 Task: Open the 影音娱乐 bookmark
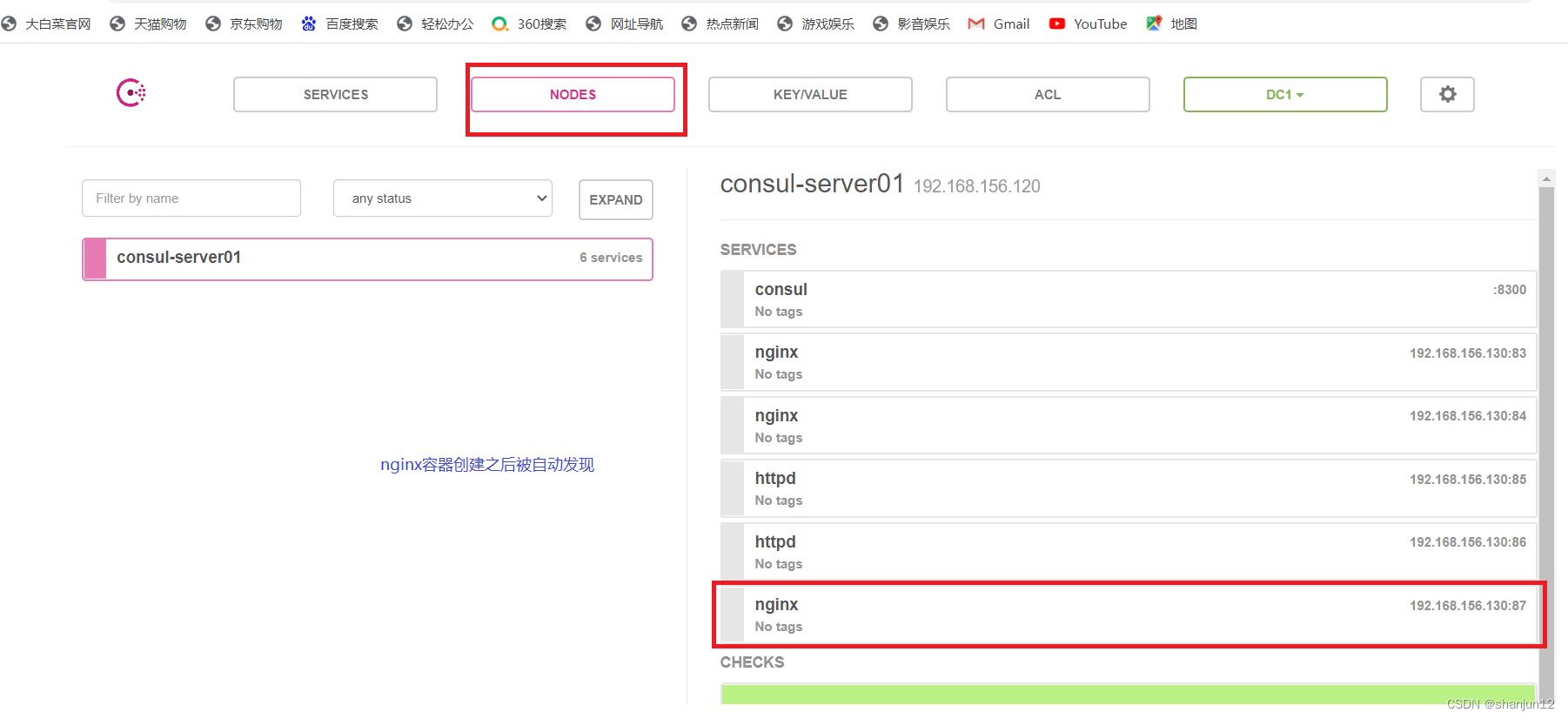912,24
